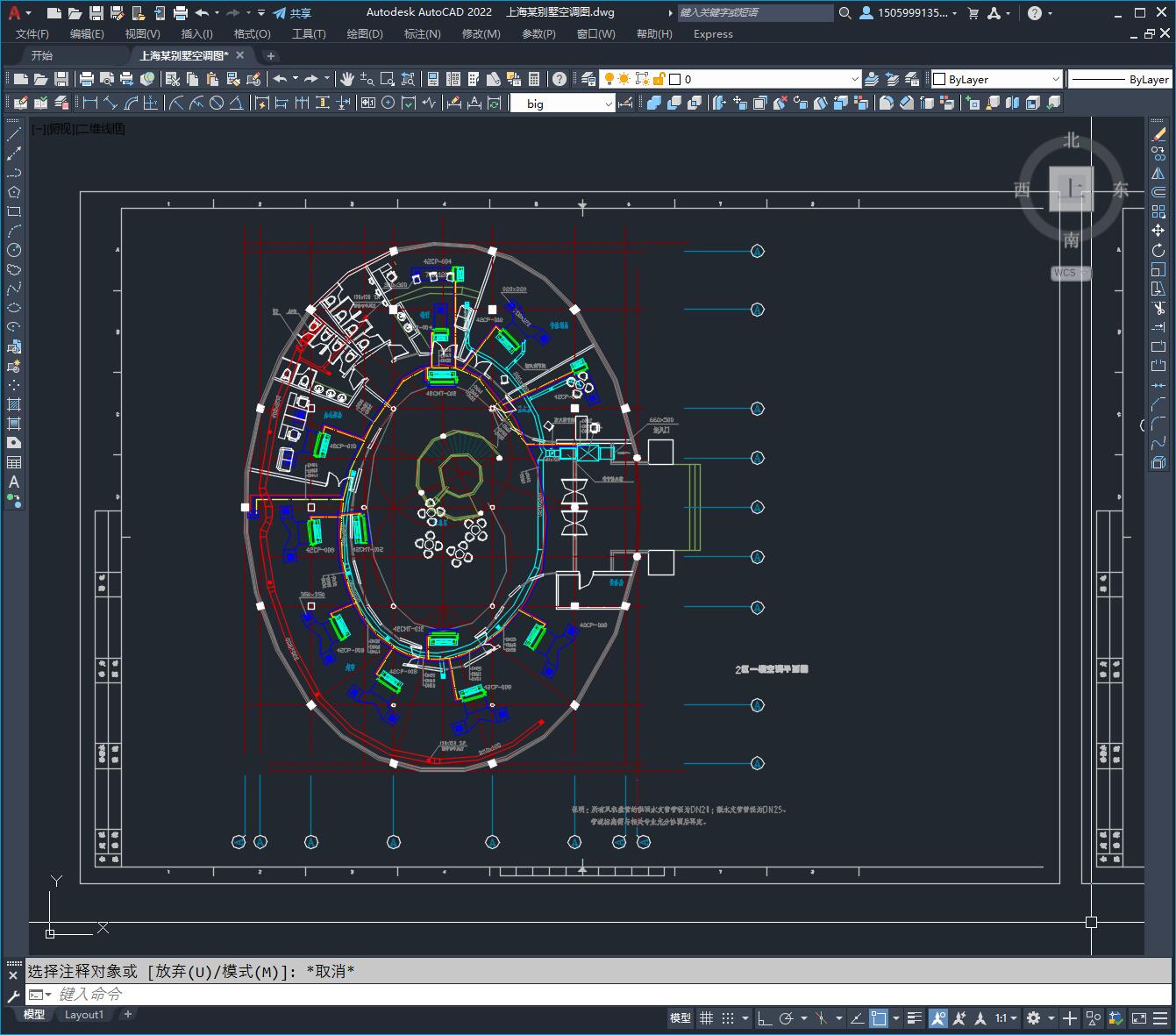1176x1035 pixels.
Task: Select the Polygon draw tool
Action: [14, 192]
